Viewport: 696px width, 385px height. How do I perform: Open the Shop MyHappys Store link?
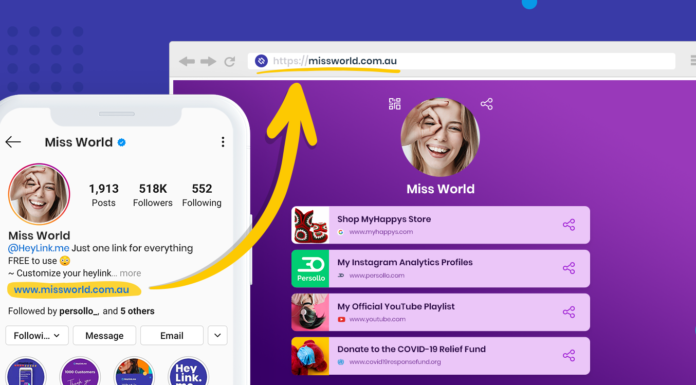tap(440, 225)
